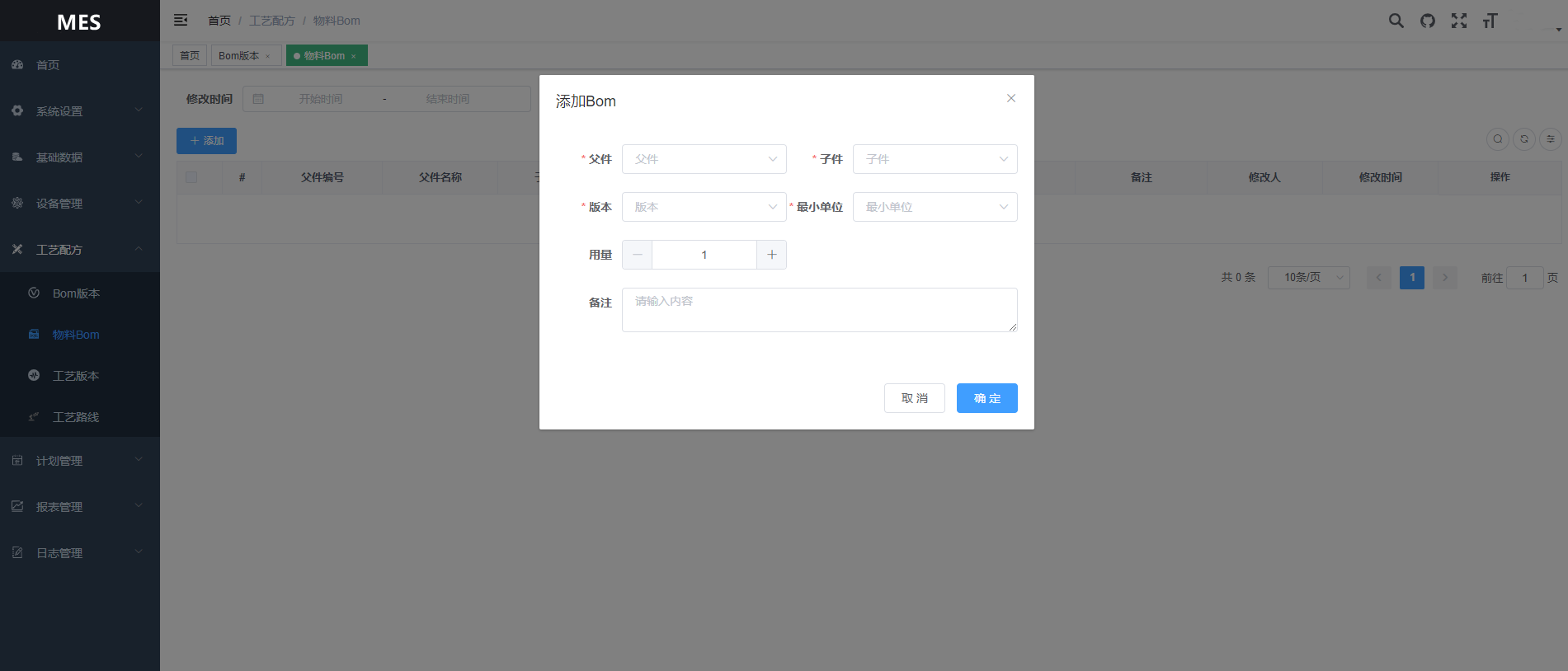1568x671 pixels.
Task: Expand the 日志管理 menu chevron
Action: 139,551
